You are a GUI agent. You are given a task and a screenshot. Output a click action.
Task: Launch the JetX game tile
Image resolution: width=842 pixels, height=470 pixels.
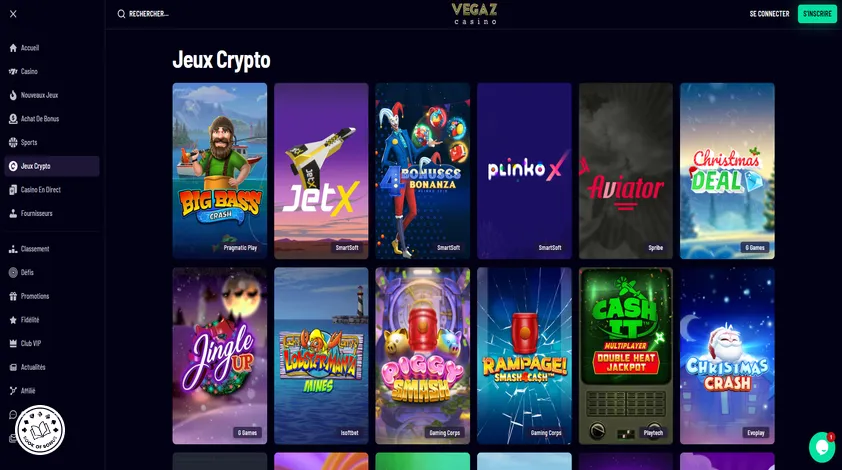click(321, 171)
